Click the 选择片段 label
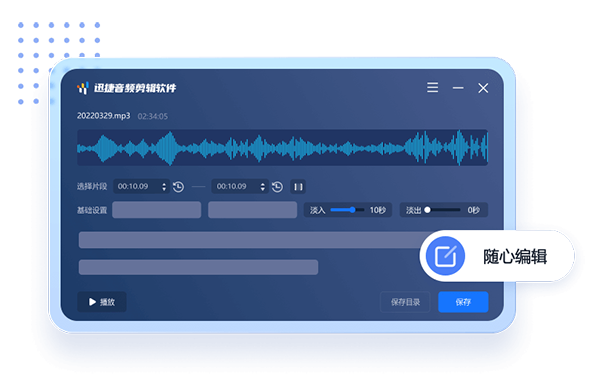600x380 pixels. click(x=92, y=186)
